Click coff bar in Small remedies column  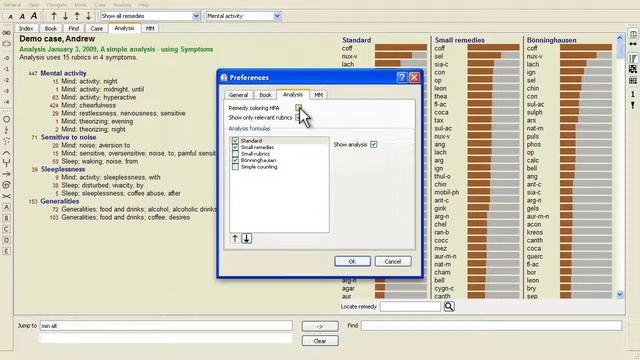point(493,48)
